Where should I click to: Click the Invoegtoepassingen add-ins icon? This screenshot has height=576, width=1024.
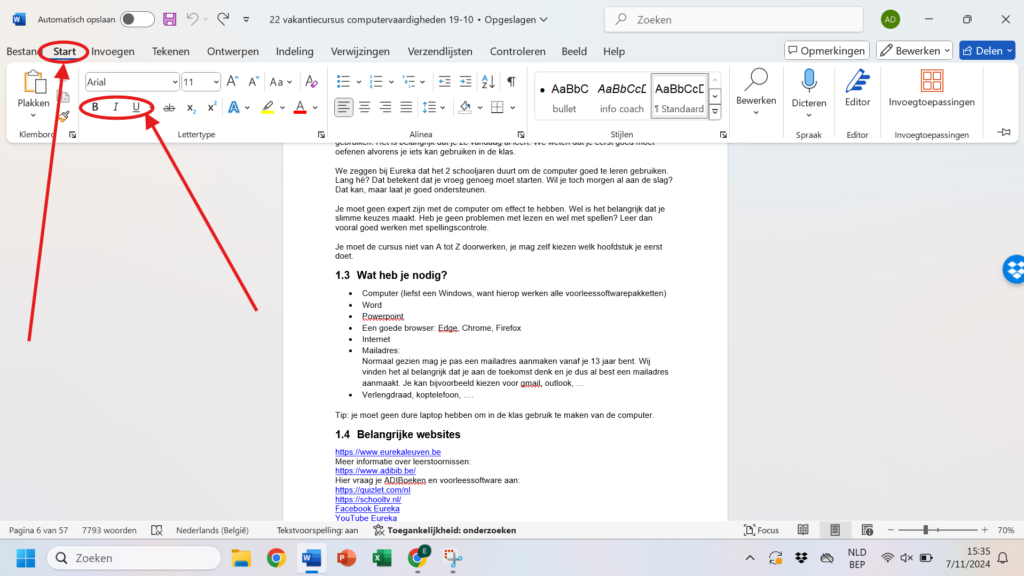pos(932,82)
